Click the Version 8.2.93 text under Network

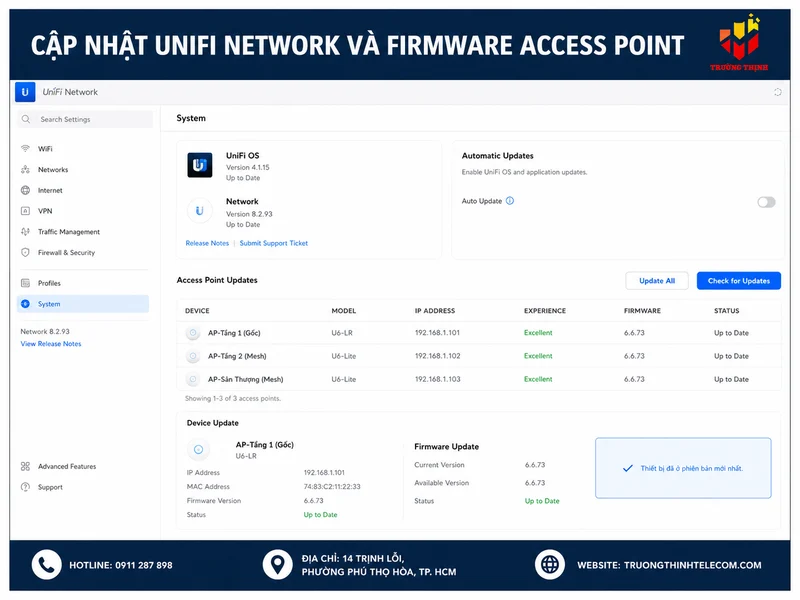click(x=249, y=214)
